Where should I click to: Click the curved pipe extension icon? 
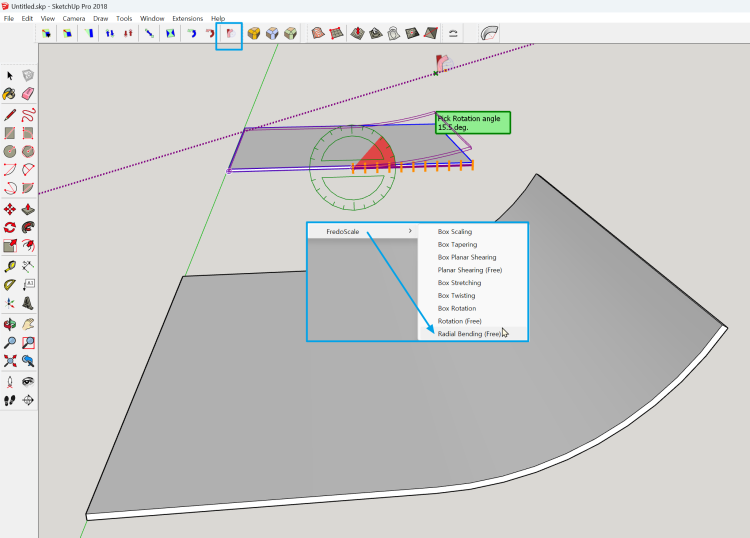(x=489, y=33)
